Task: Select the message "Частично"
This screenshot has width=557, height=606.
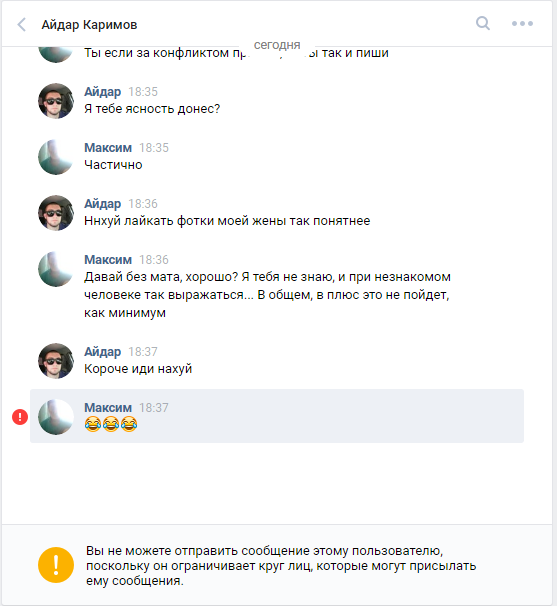Action: [113, 165]
